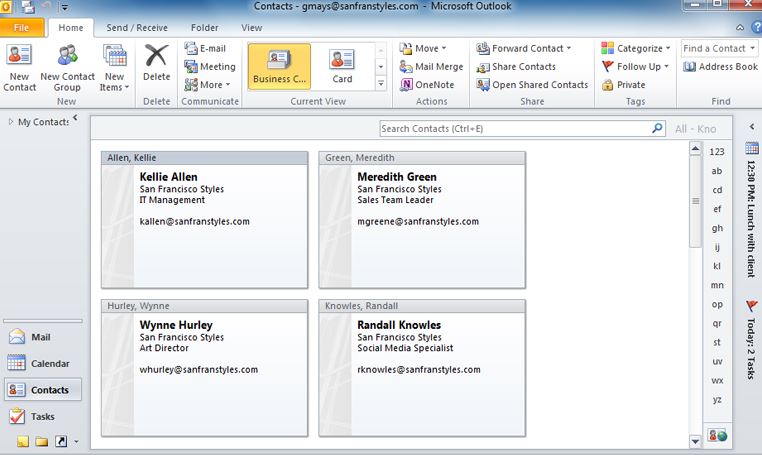Start a Mail Merge
This screenshot has height=455, width=762.
coord(432,67)
